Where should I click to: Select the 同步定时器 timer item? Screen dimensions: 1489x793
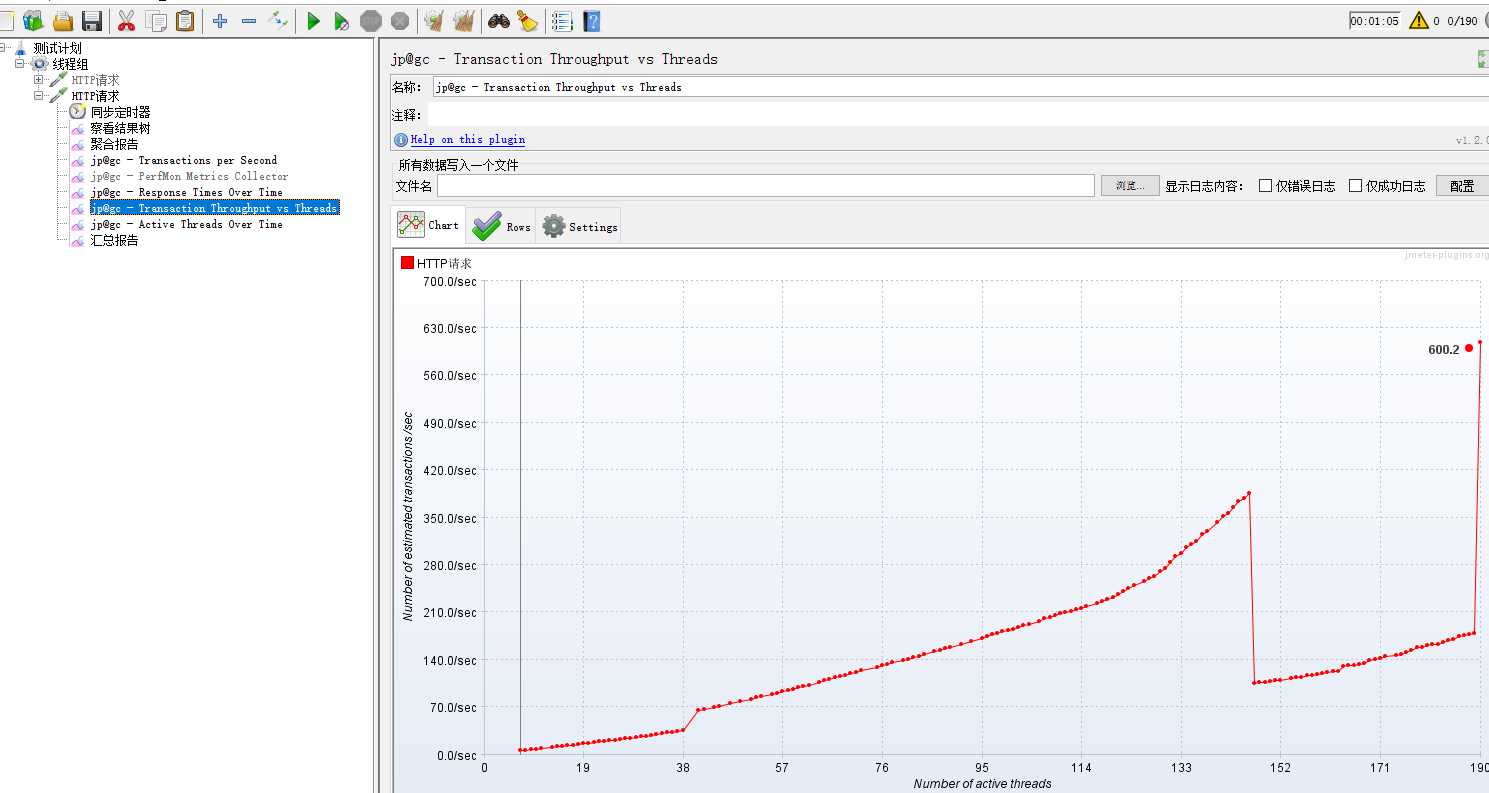(120, 112)
